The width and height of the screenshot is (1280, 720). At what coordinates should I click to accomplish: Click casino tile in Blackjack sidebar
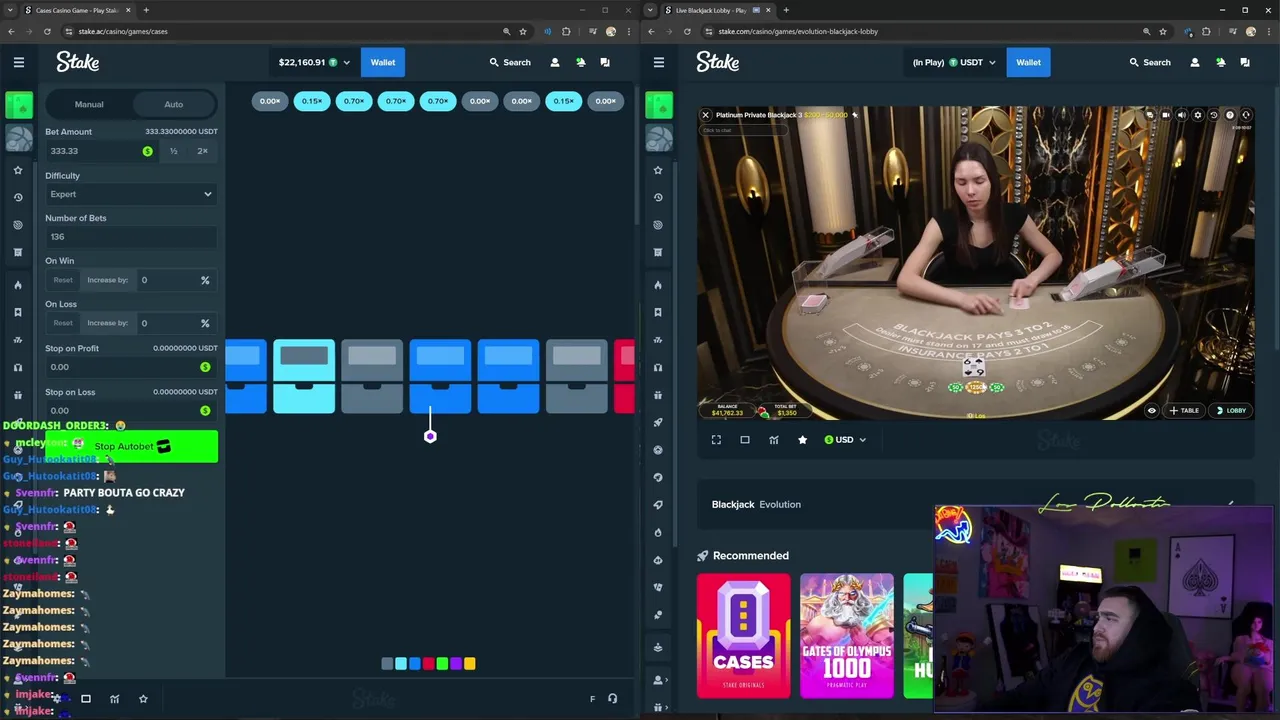[659, 104]
